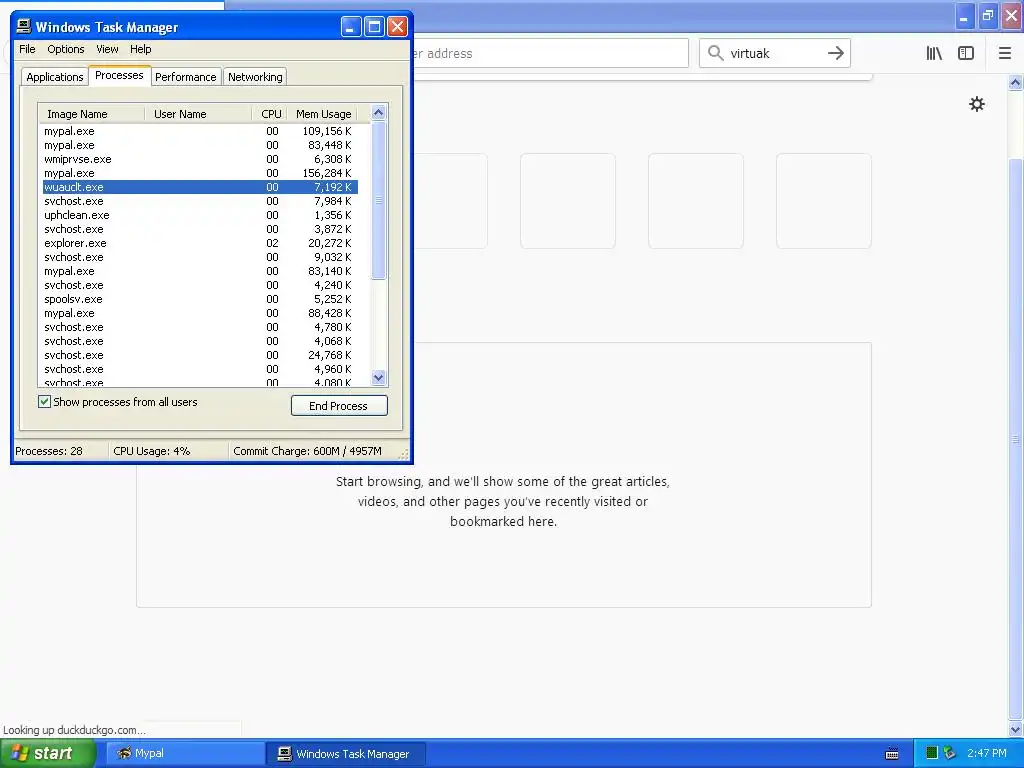Click the magnifier icon in search box

click(716, 54)
